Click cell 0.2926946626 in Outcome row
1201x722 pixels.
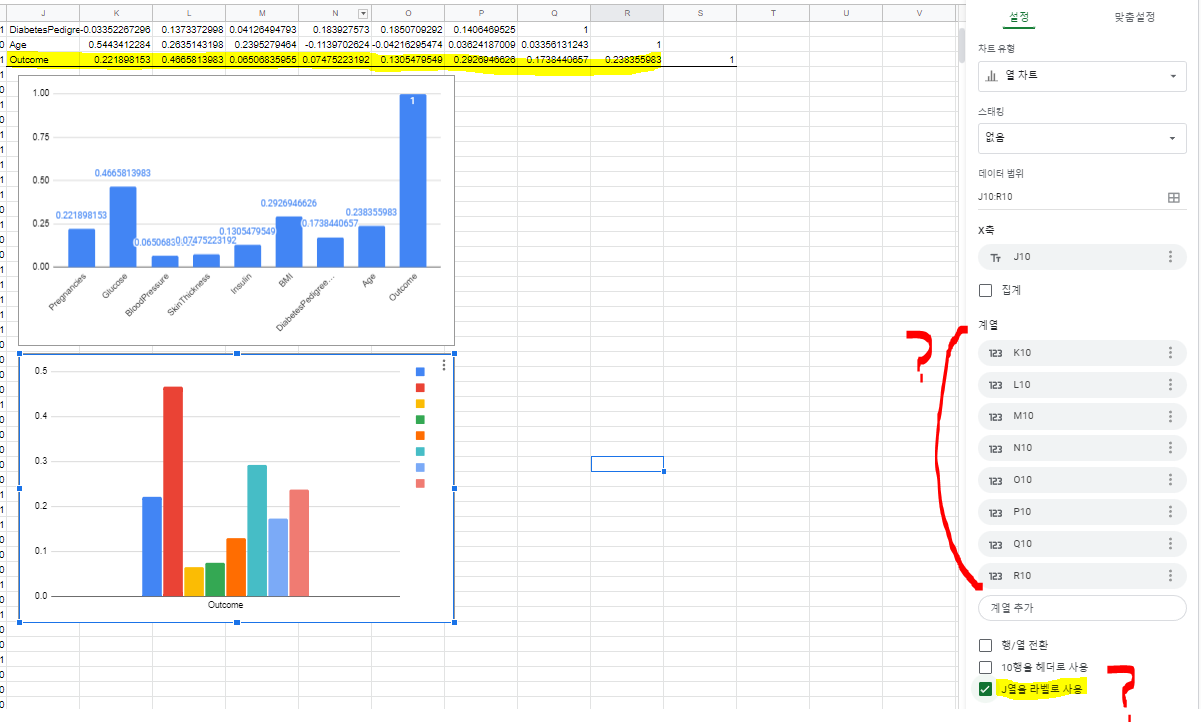[x=481, y=60]
